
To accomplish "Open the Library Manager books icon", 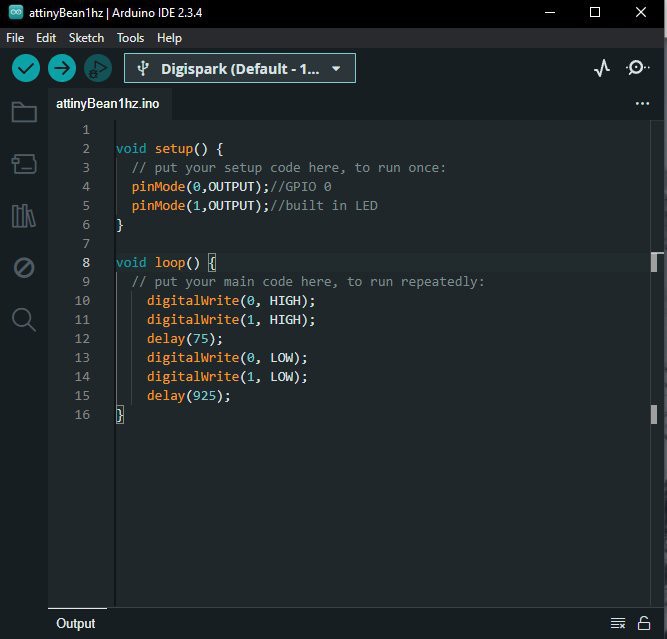I will point(24,216).
